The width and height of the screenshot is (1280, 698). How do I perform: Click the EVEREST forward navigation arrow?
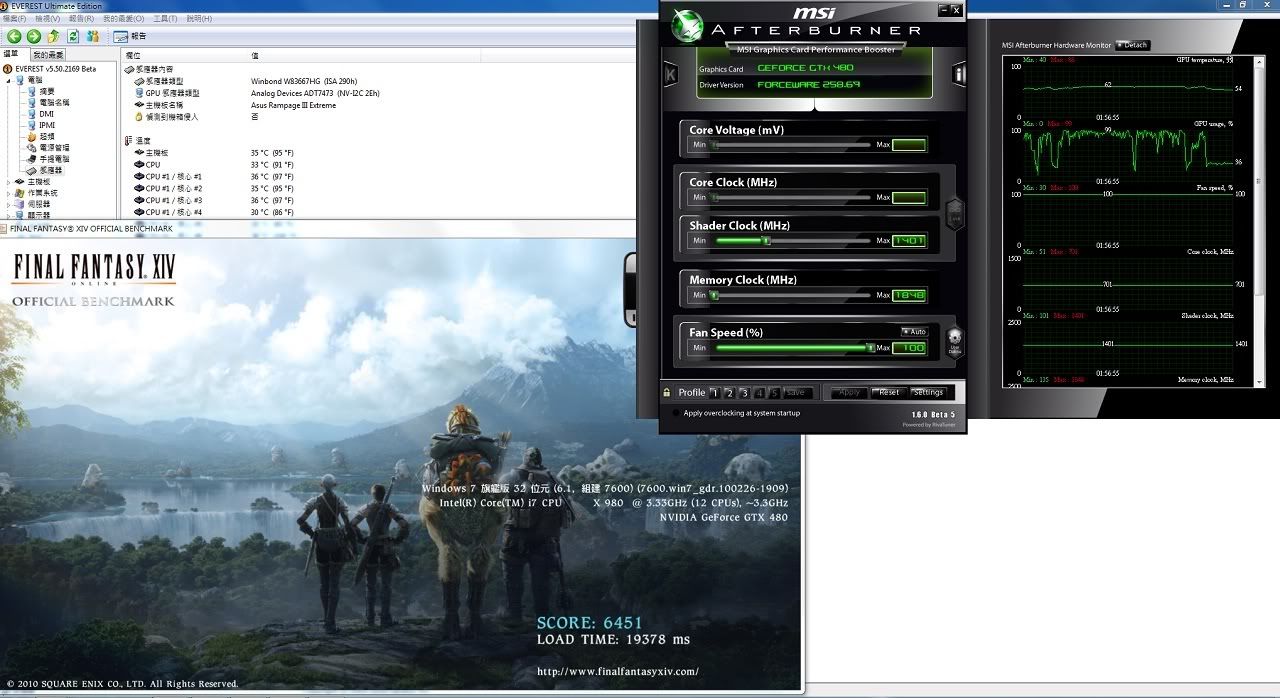coord(32,36)
